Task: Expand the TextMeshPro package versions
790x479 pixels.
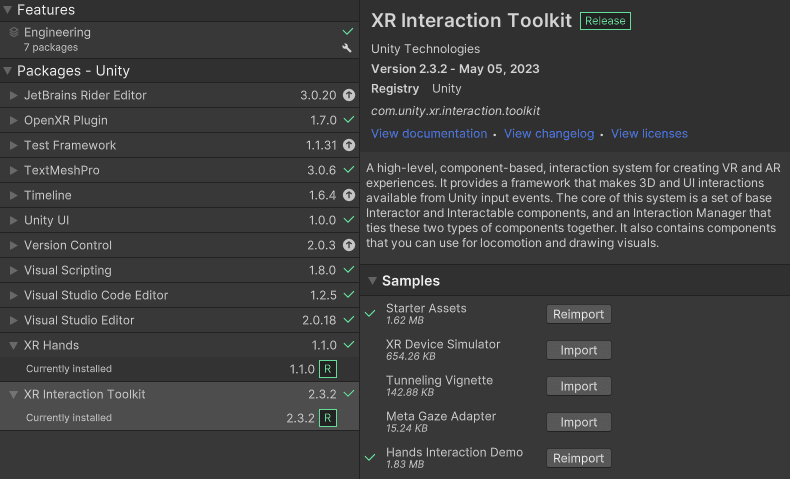Action: tap(13, 171)
